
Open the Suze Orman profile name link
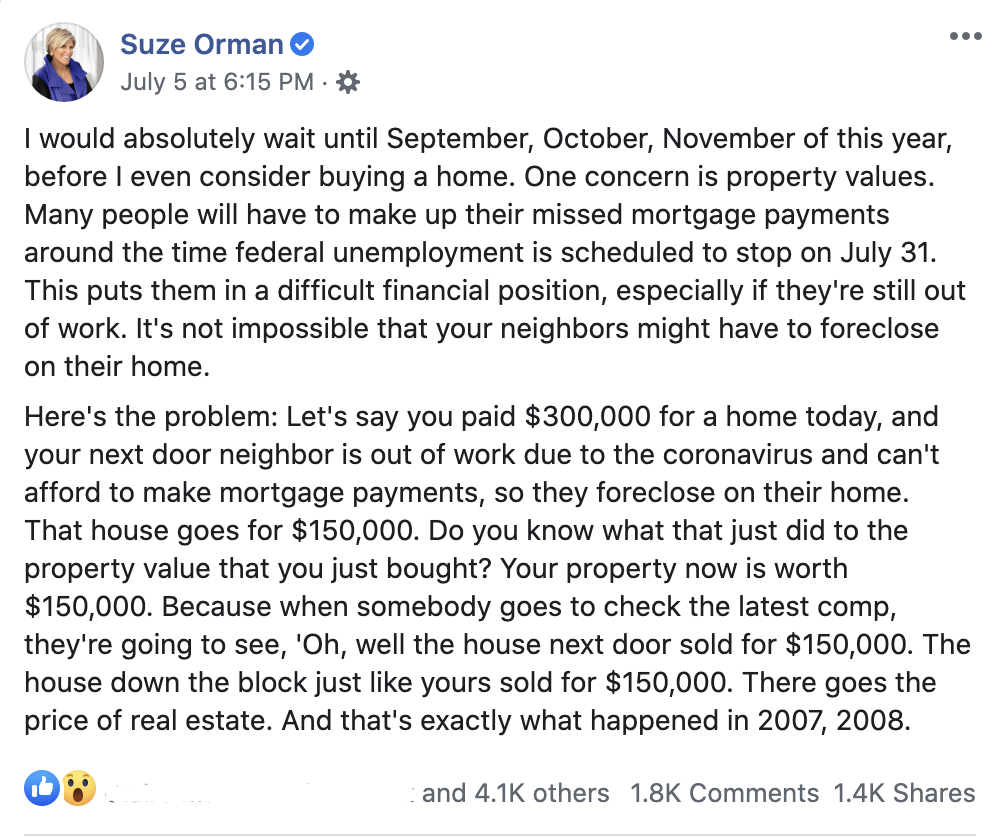(202, 44)
